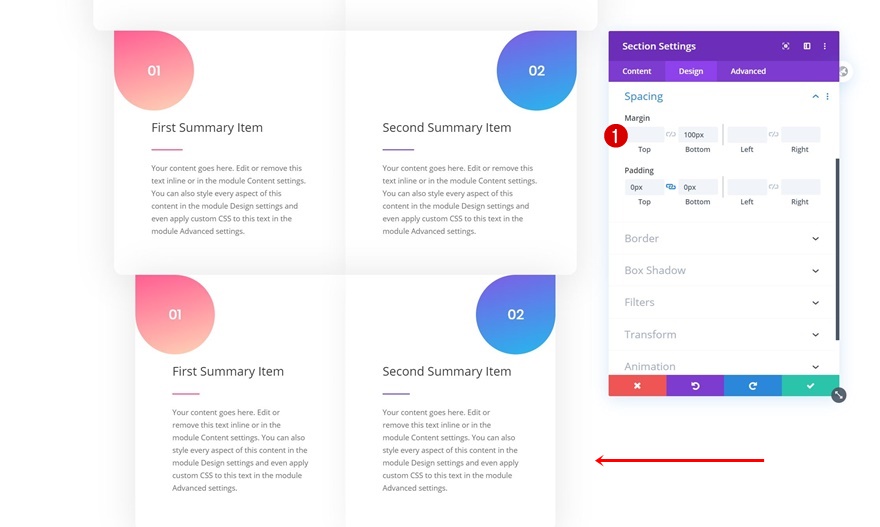Click the blue redo button
The image size is (880, 527).
[x=753, y=385]
